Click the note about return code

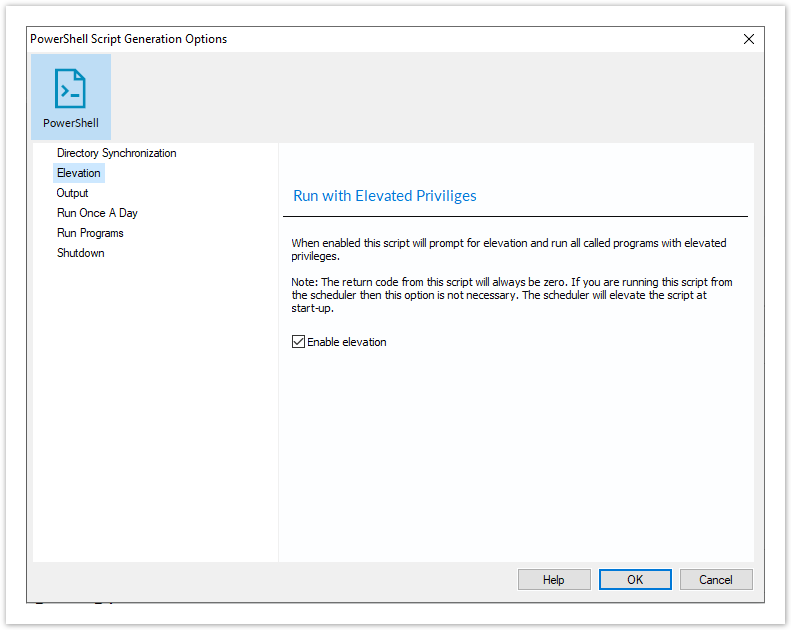point(512,295)
